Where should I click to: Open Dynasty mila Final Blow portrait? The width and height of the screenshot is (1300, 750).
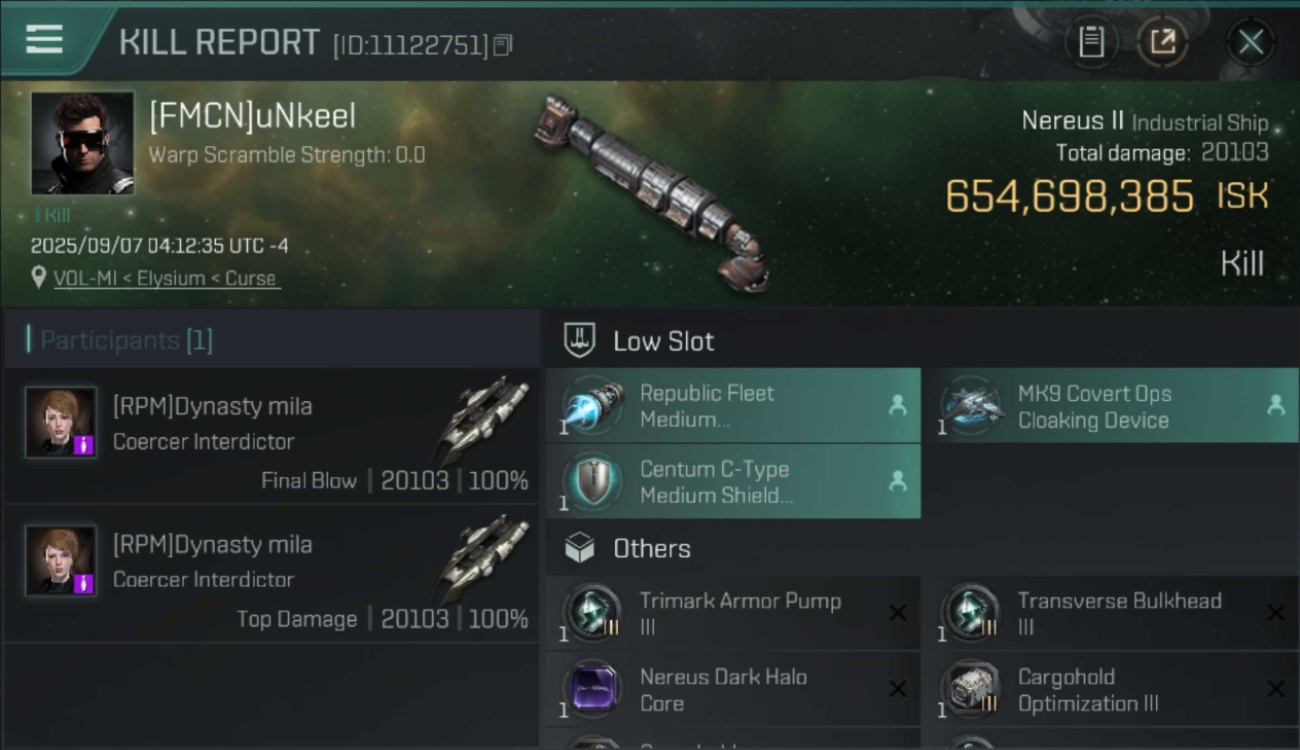click(x=61, y=422)
